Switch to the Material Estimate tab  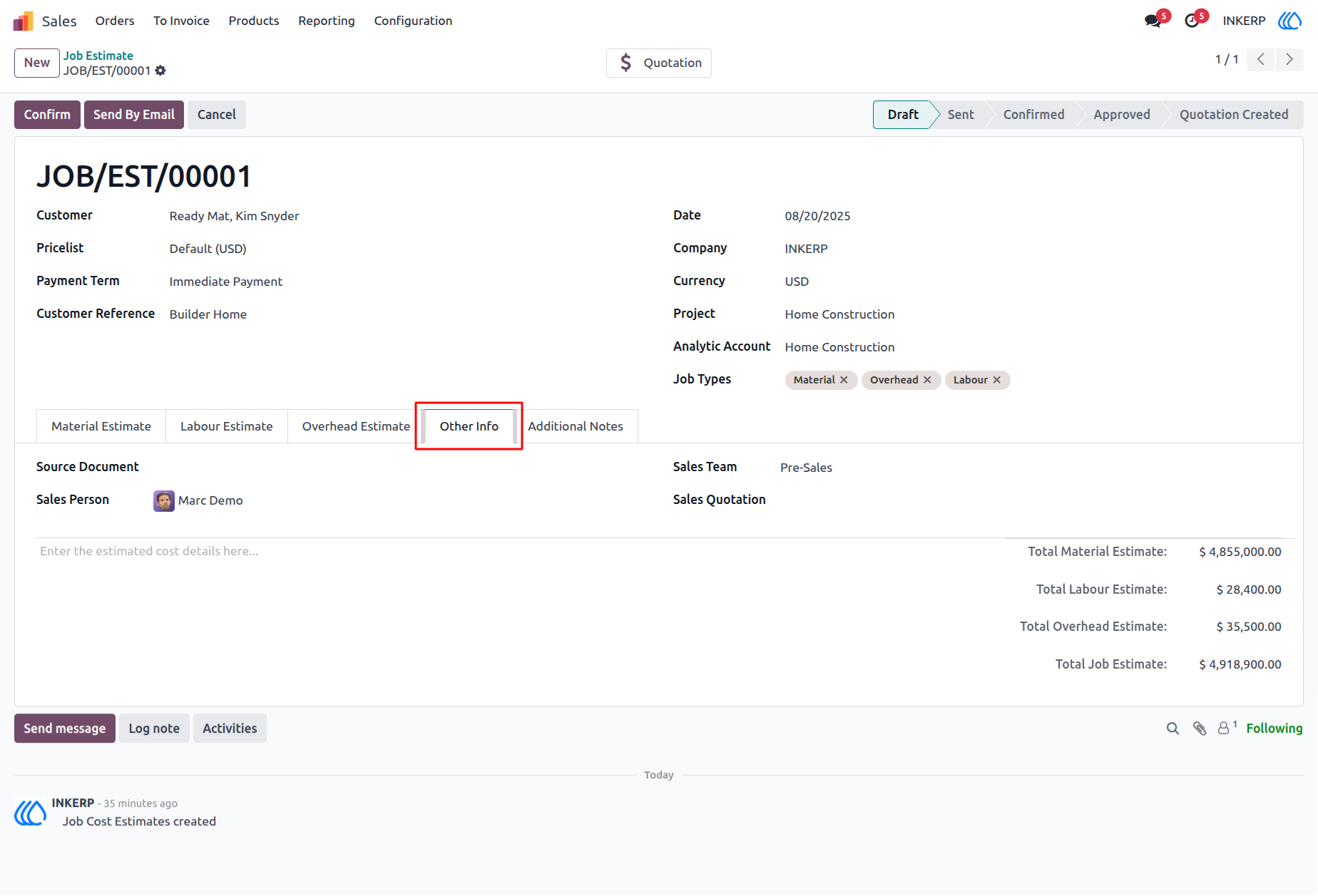click(x=101, y=426)
